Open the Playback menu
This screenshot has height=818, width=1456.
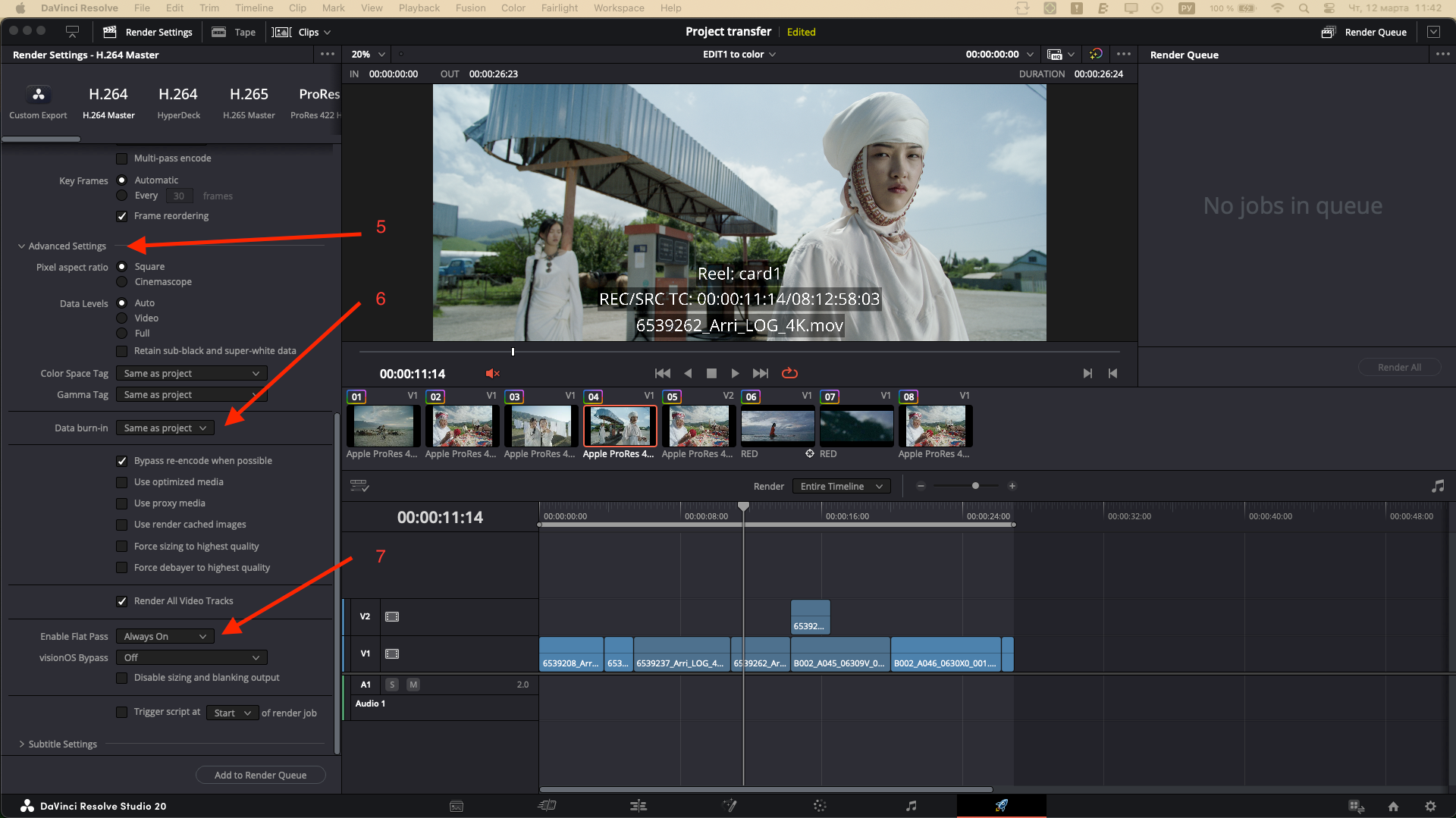[x=419, y=8]
